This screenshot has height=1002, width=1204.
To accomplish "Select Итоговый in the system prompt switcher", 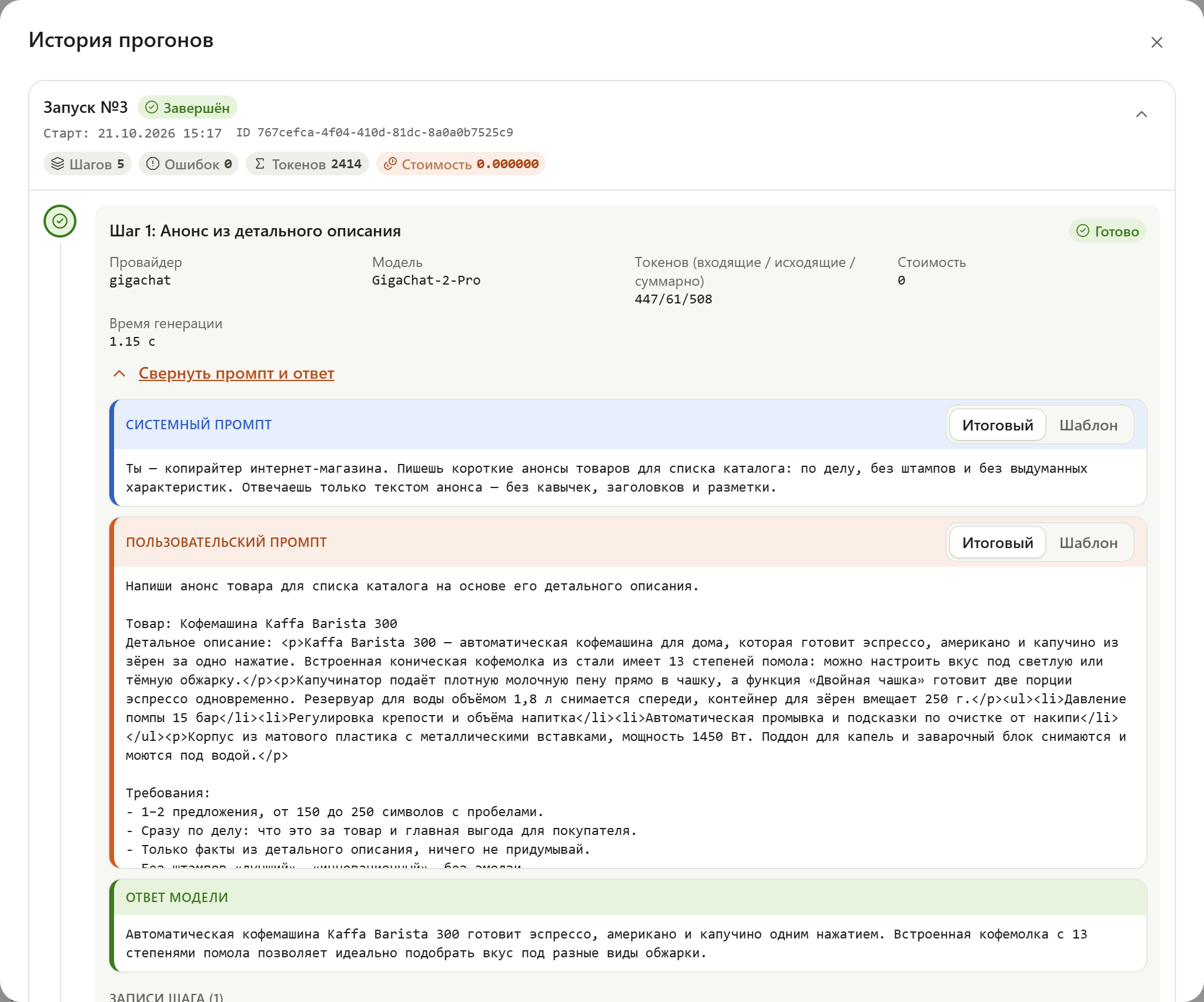I will [998, 425].
